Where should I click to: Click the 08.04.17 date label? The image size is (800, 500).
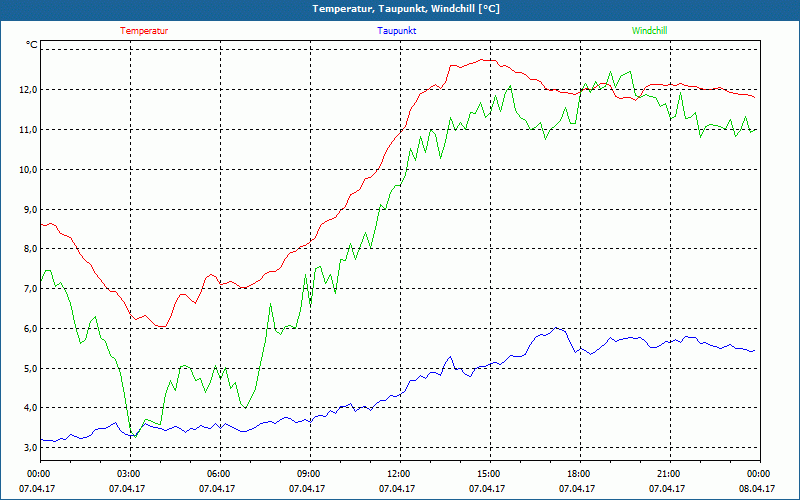(x=757, y=488)
